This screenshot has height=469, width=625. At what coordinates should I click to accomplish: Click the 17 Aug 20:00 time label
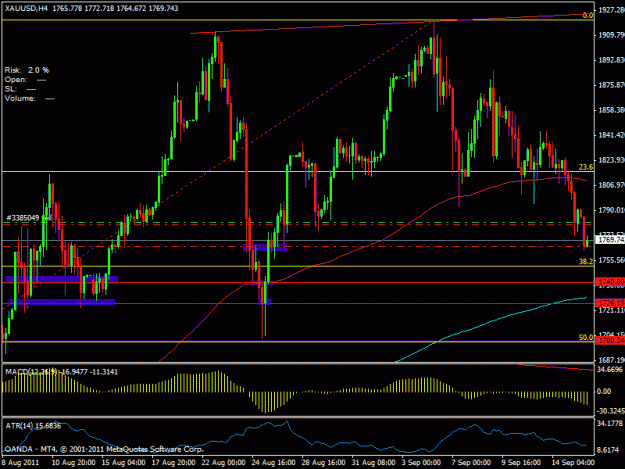point(173,463)
